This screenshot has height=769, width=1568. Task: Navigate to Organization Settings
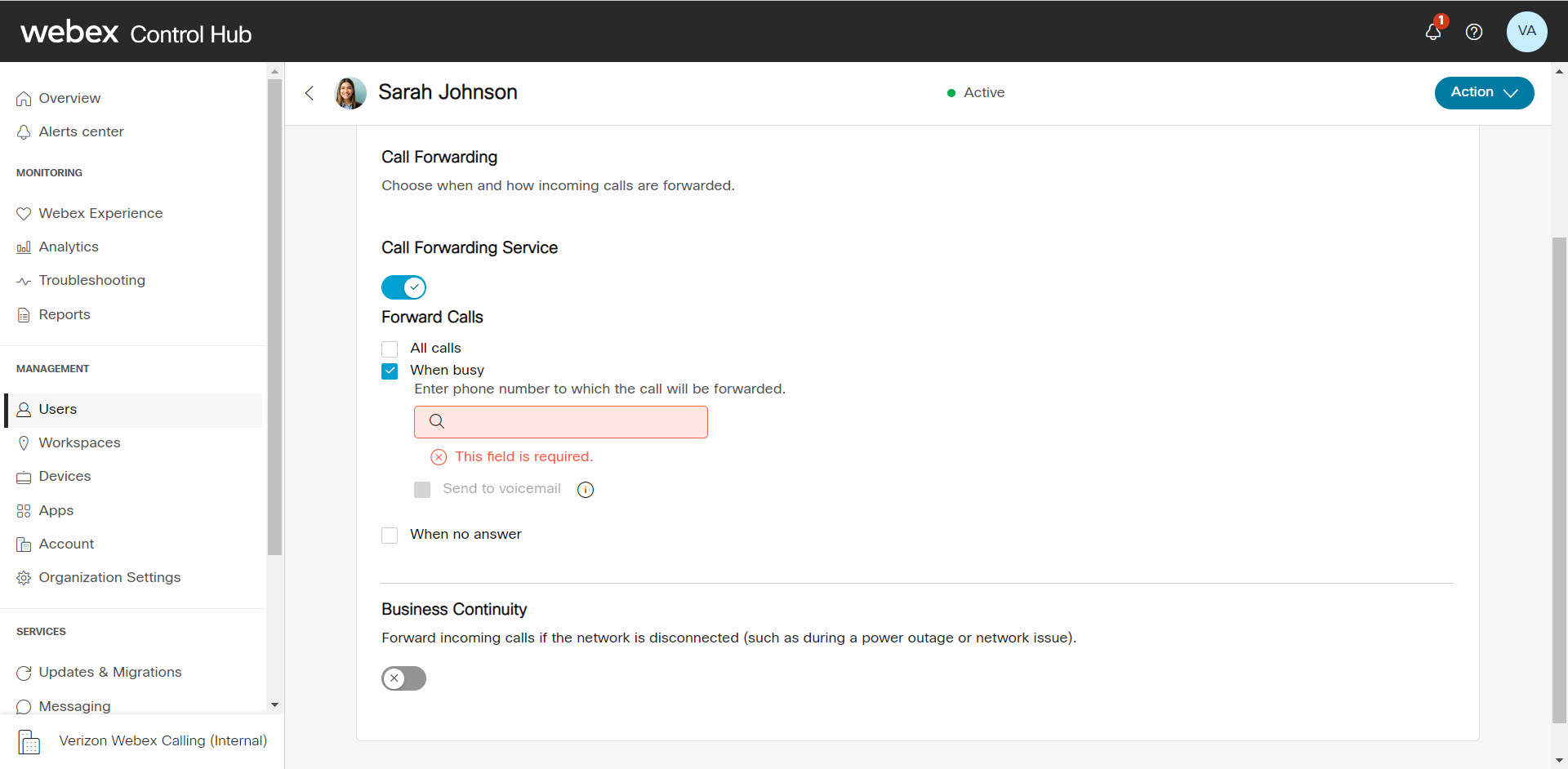pyautogui.click(x=109, y=578)
